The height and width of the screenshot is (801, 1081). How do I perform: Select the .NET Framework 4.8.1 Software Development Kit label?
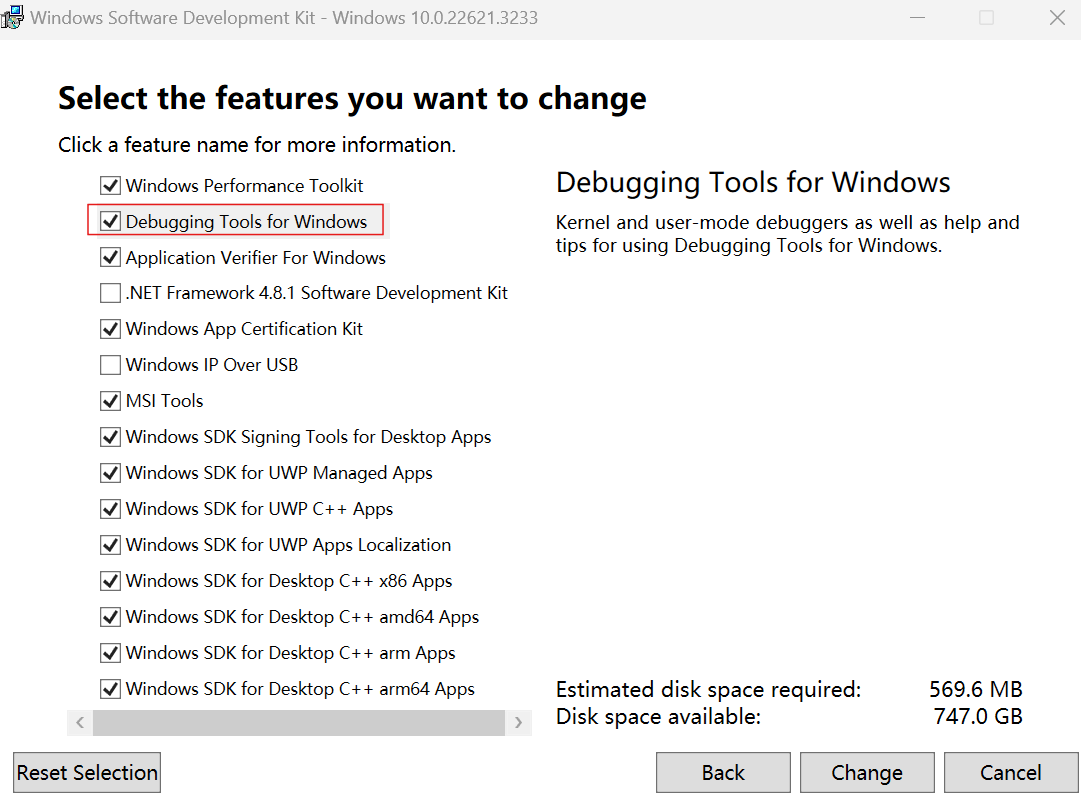pos(316,293)
